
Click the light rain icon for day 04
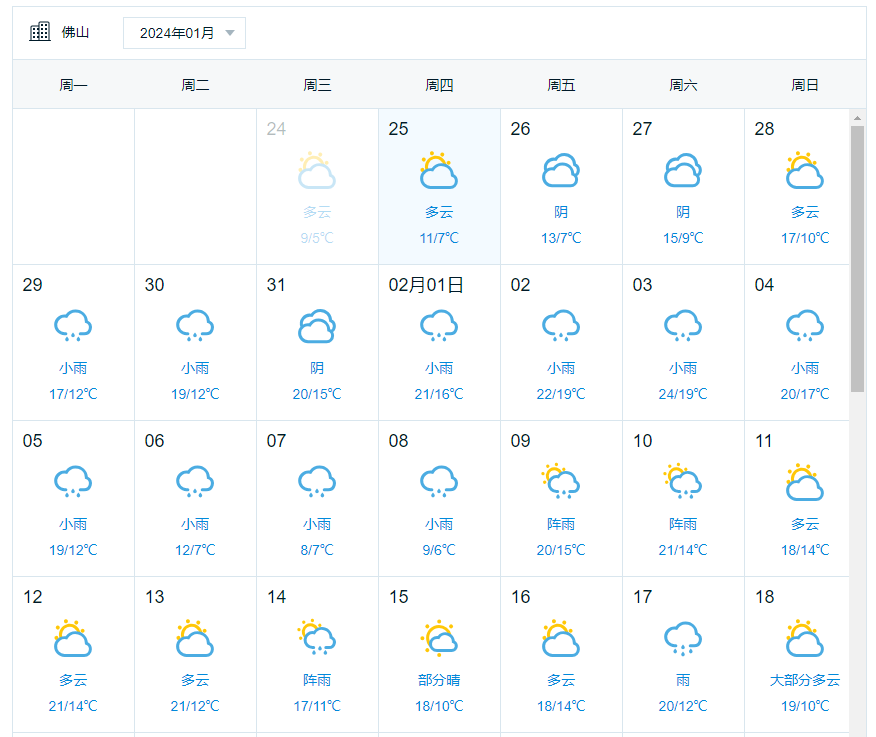click(x=804, y=325)
